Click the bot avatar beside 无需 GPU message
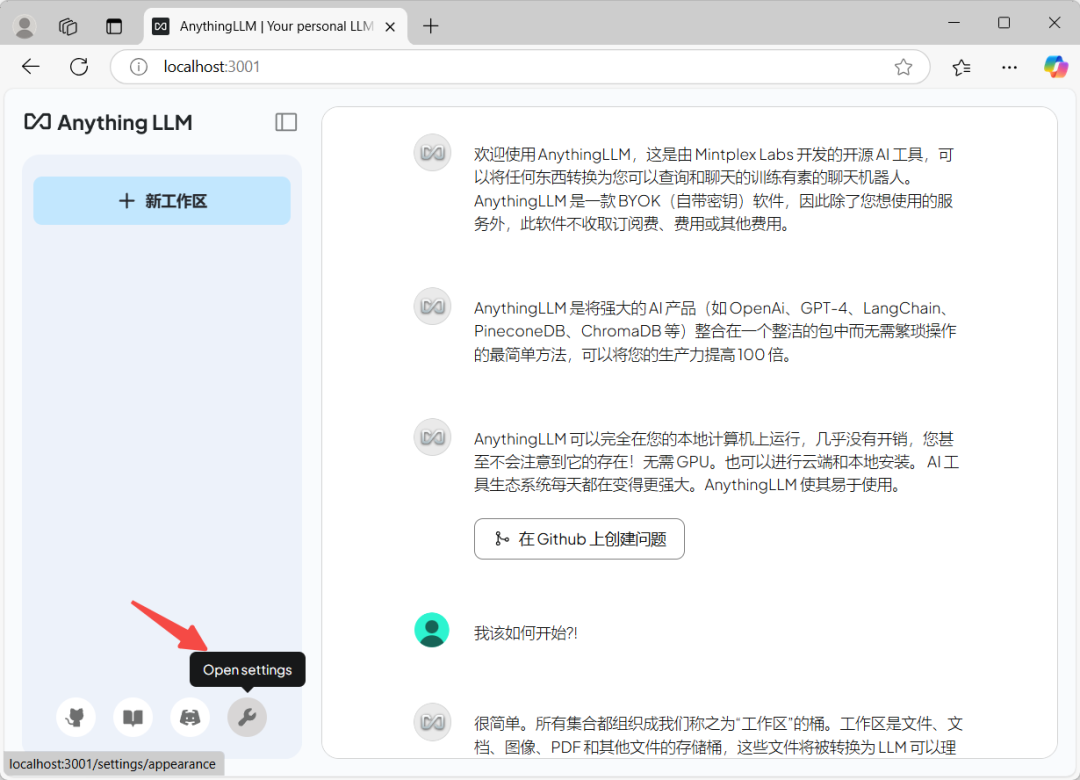 432,437
